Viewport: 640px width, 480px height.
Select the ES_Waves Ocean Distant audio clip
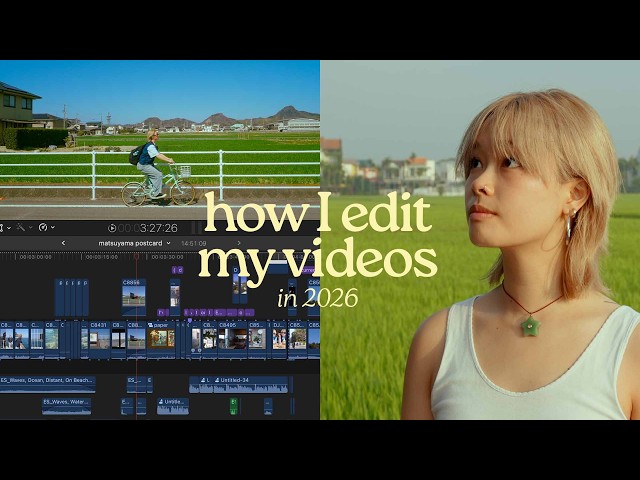tap(48, 384)
